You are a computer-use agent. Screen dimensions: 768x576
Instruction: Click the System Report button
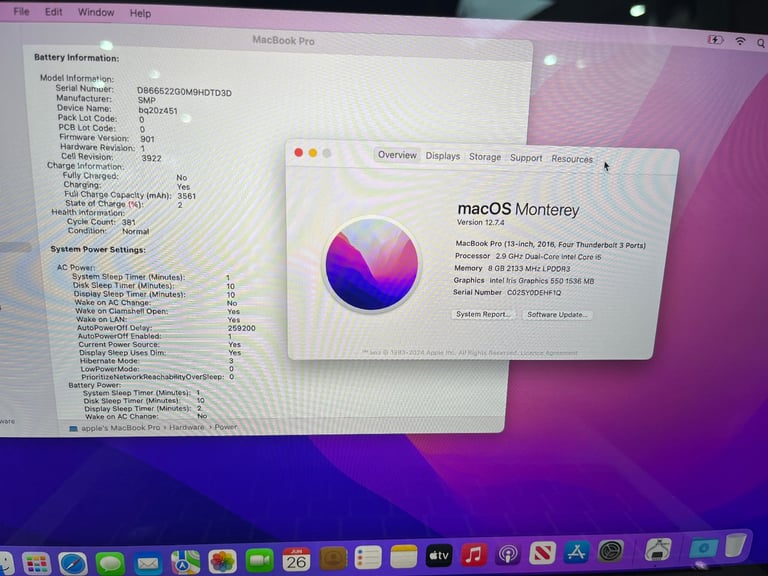(482, 314)
